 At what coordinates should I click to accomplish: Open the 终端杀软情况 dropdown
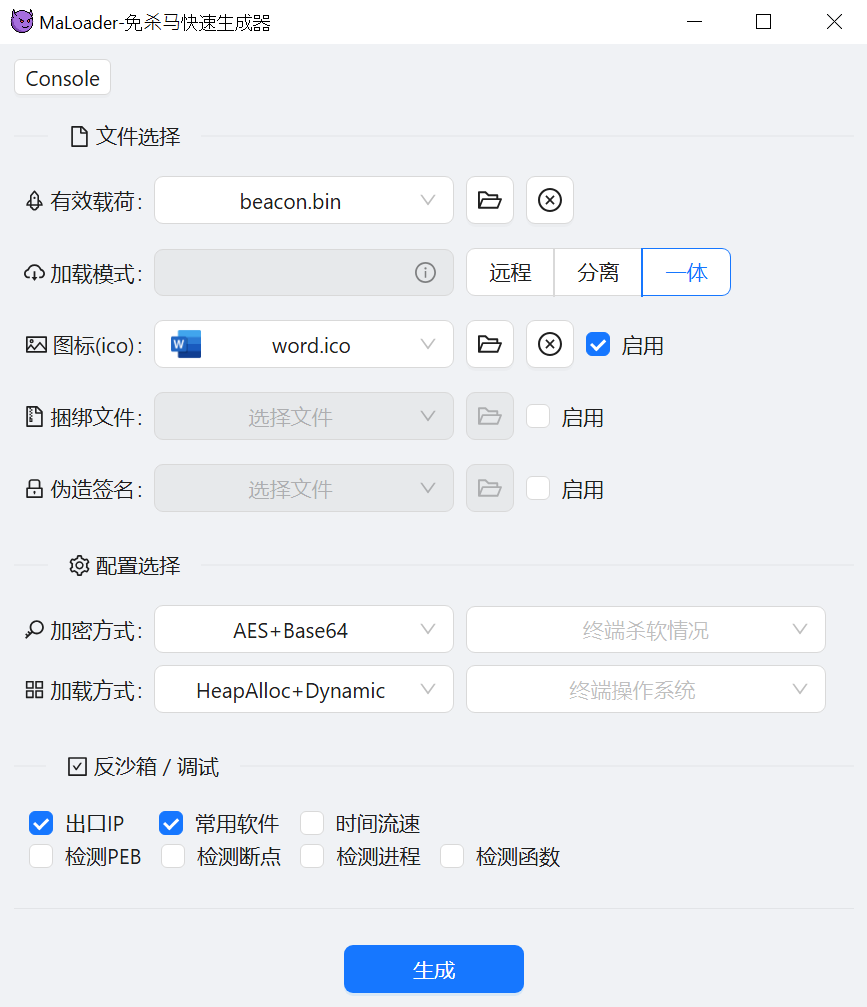(x=645, y=629)
